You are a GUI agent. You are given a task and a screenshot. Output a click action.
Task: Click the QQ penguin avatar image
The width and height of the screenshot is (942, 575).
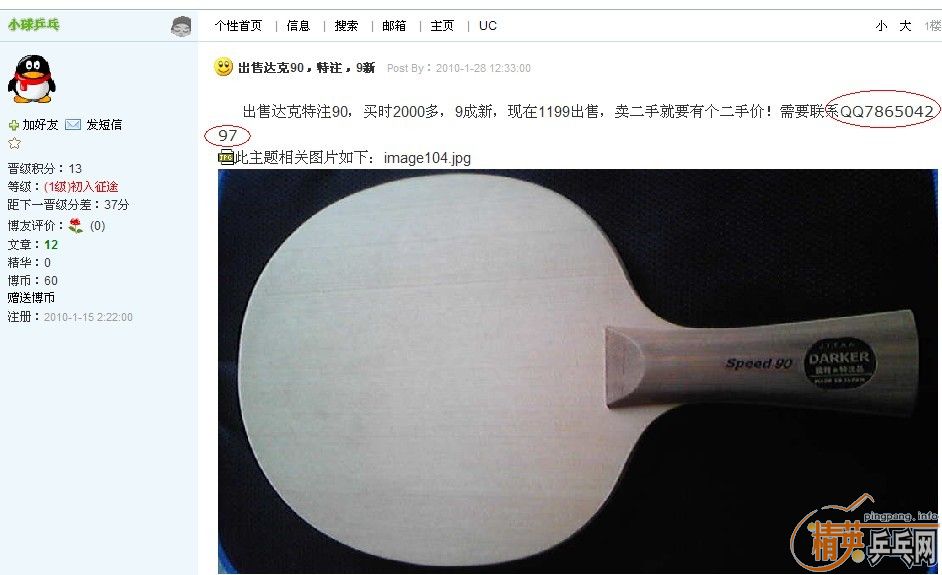pyautogui.click(x=32, y=79)
